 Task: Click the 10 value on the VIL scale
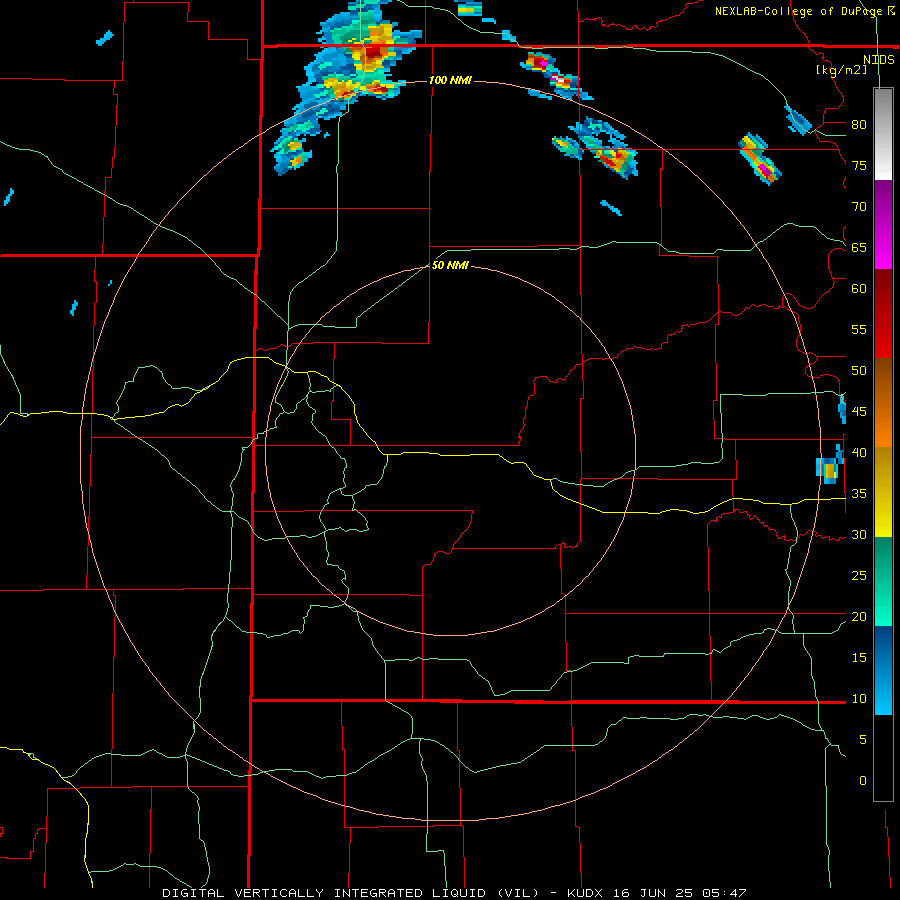[859, 699]
